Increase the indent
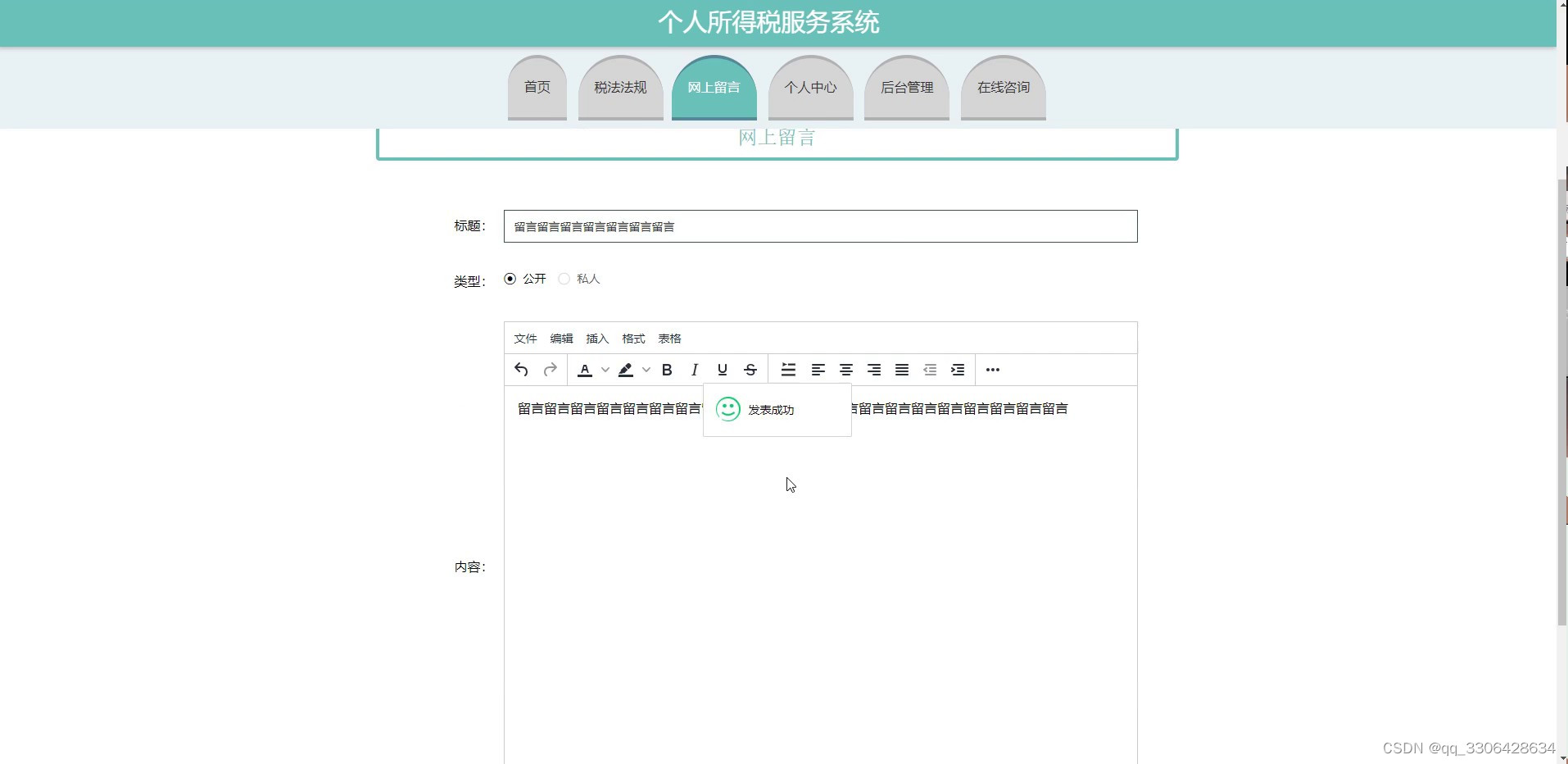Image resolution: width=1568 pixels, height=764 pixels. tap(958, 370)
